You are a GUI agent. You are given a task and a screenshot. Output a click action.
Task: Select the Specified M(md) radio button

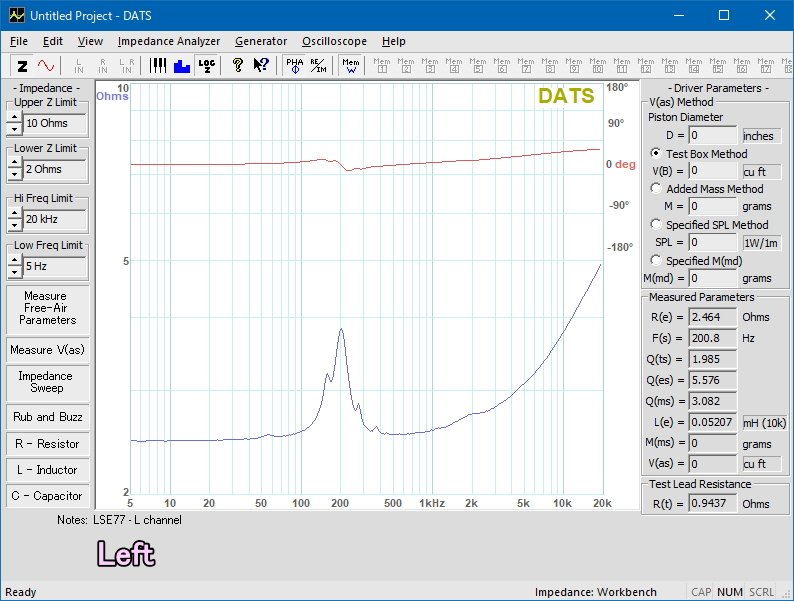tap(656, 260)
